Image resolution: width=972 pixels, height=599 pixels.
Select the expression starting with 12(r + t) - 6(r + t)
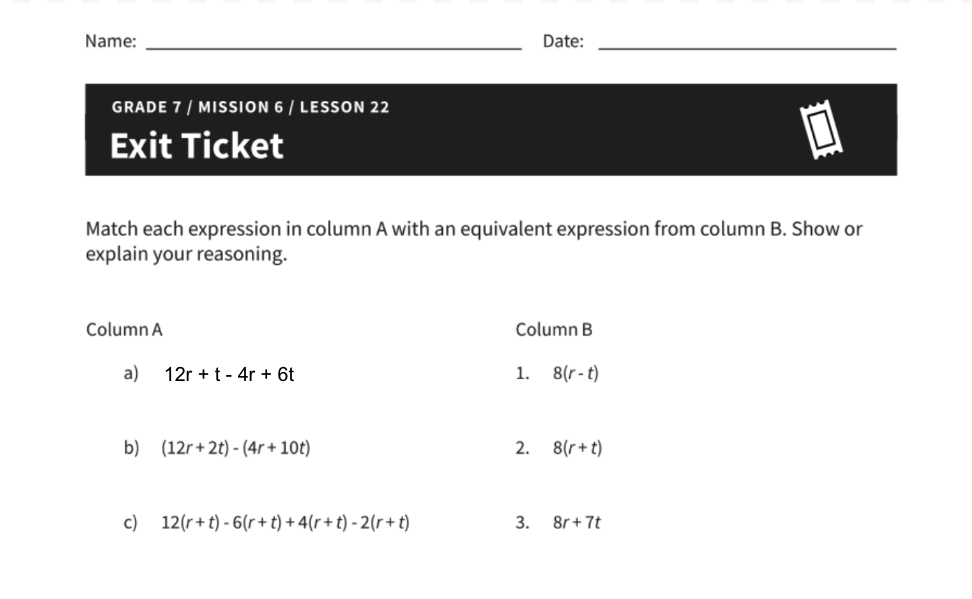(285, 522)
